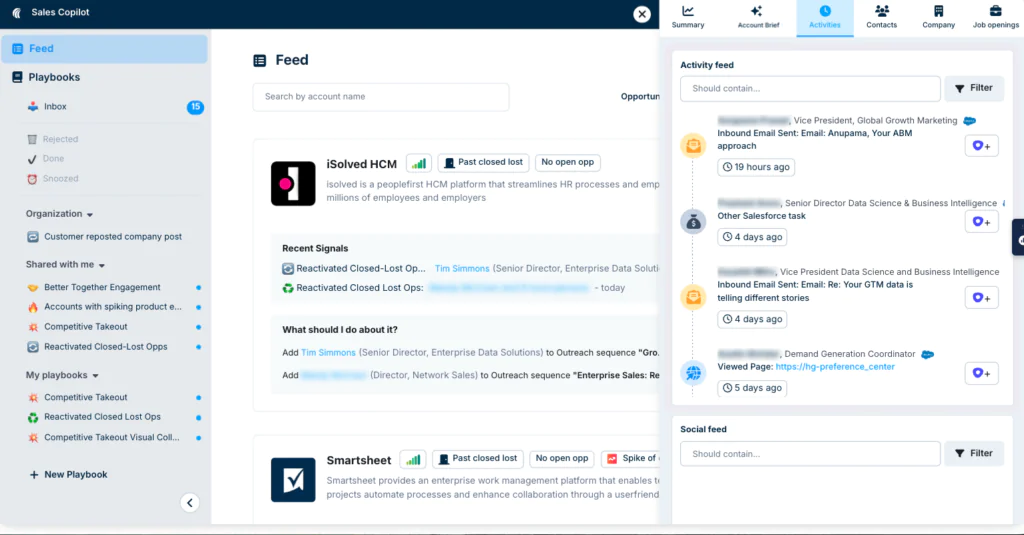1024x535 pixels.
Task: Click the Inbox count badge 15
Action: point(195,106)
